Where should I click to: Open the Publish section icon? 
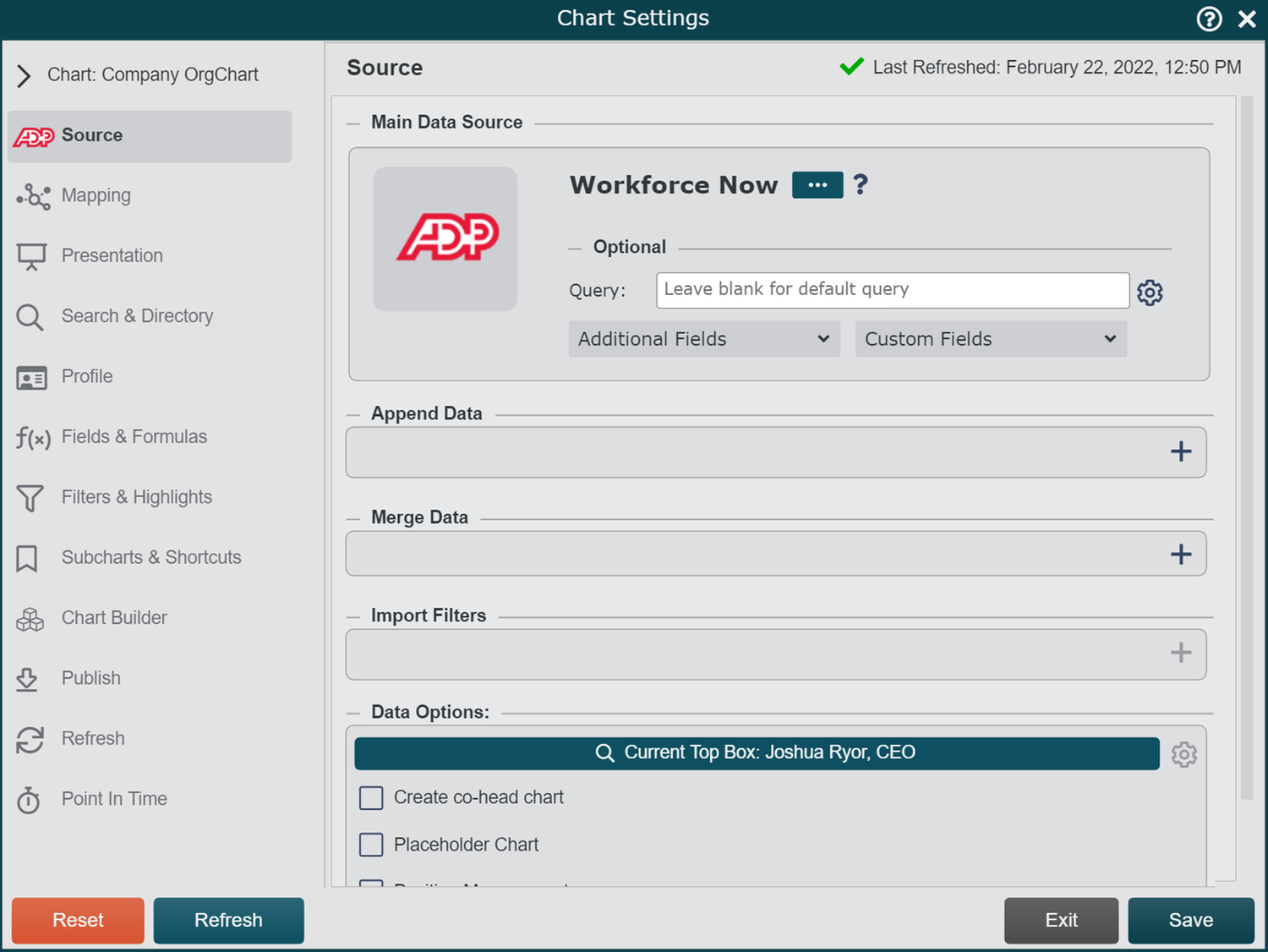(29, 679)
